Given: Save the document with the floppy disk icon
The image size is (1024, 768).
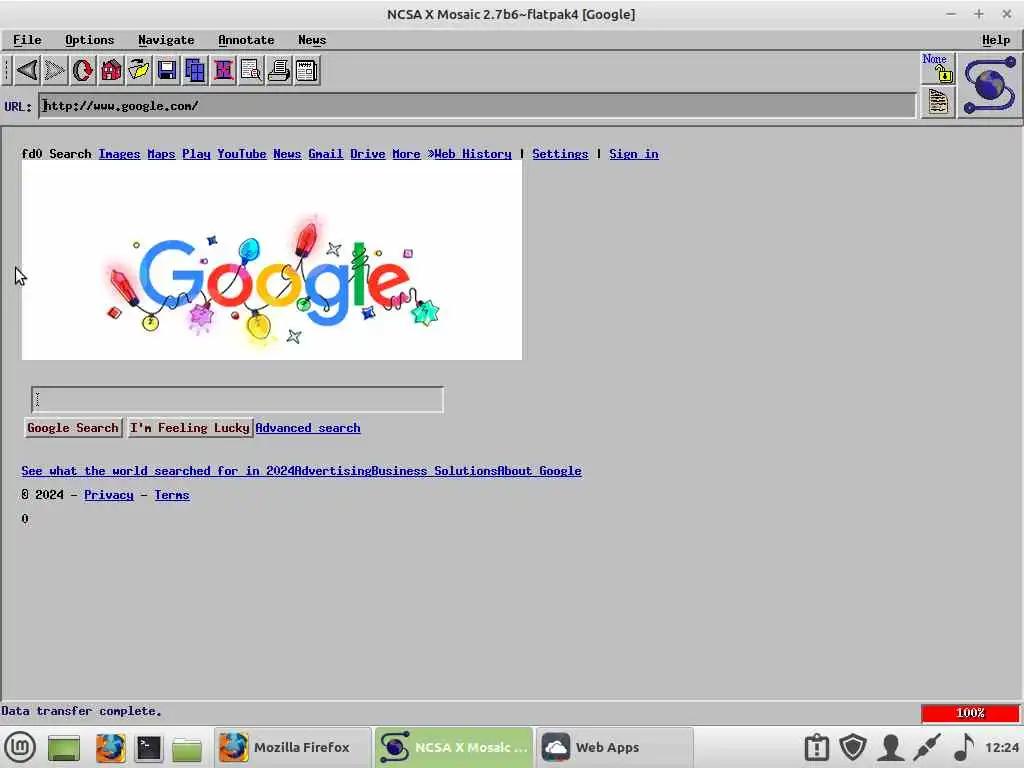Looking at the screenshot, I should [x=167, y=70].
